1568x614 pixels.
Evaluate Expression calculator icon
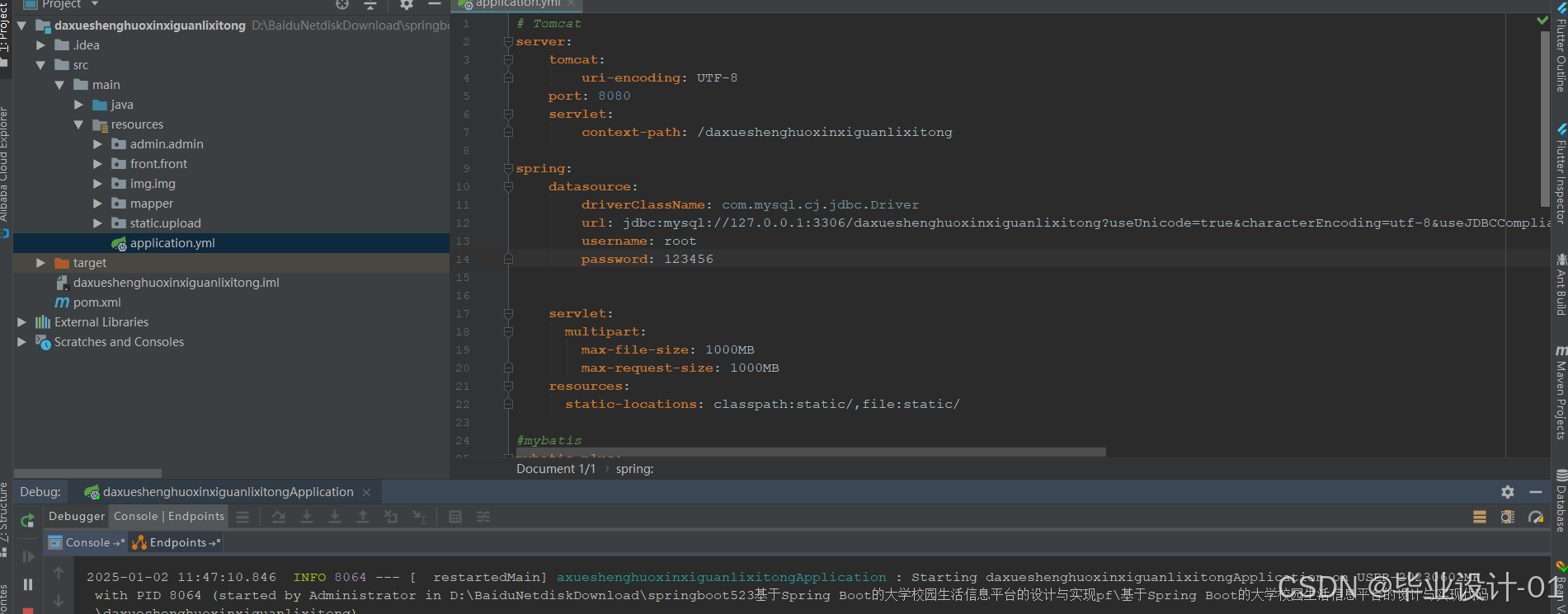455,517
